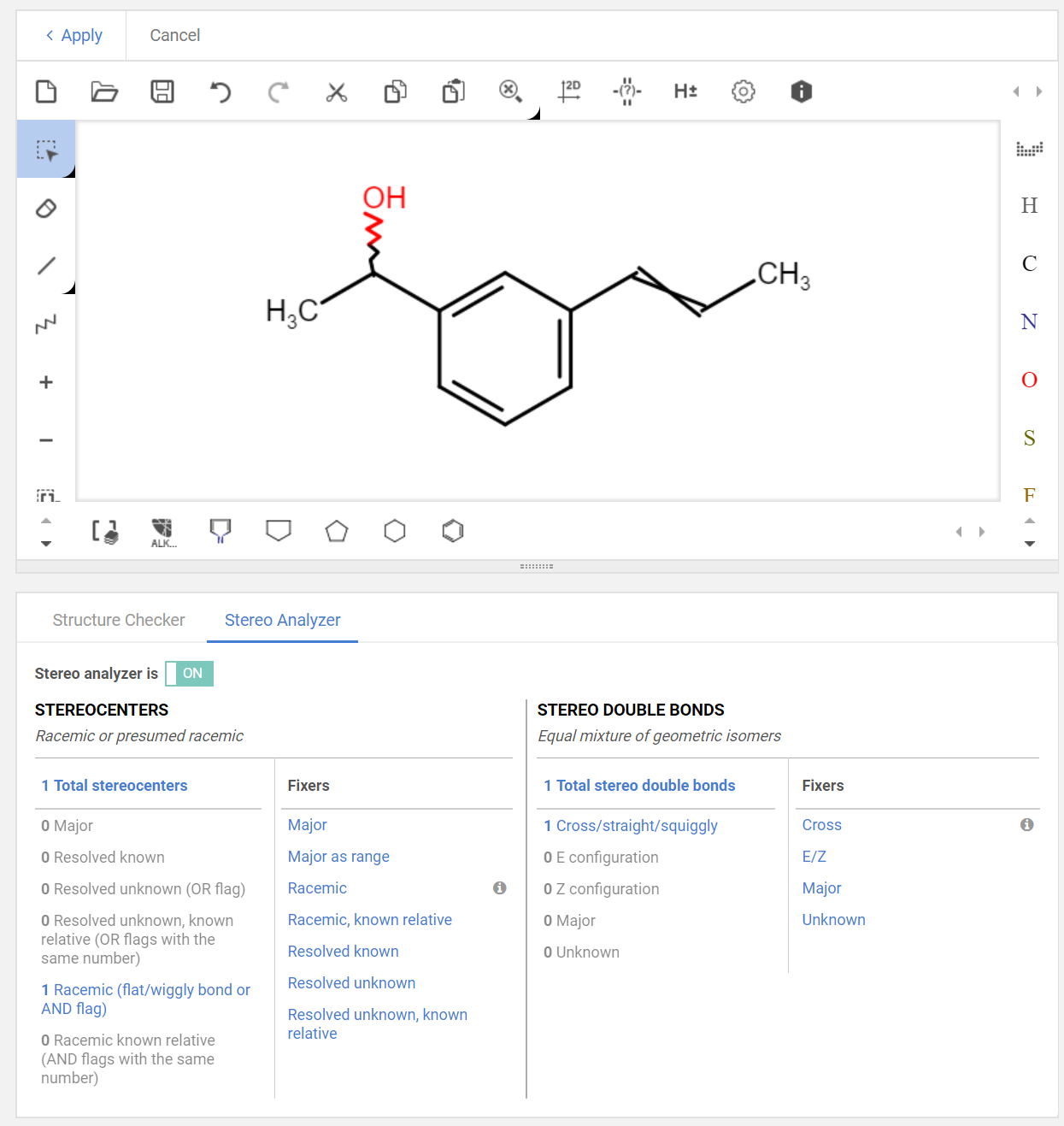Open the add/remove hydrogens tool
The image size is (1064, 1126).
pos(685,91)
